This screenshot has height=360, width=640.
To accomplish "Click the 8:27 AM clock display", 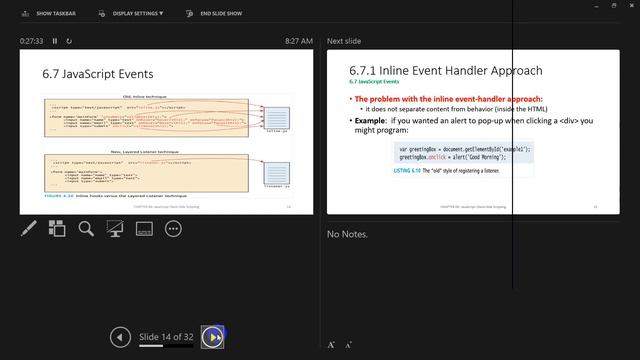I will point(299,41).
